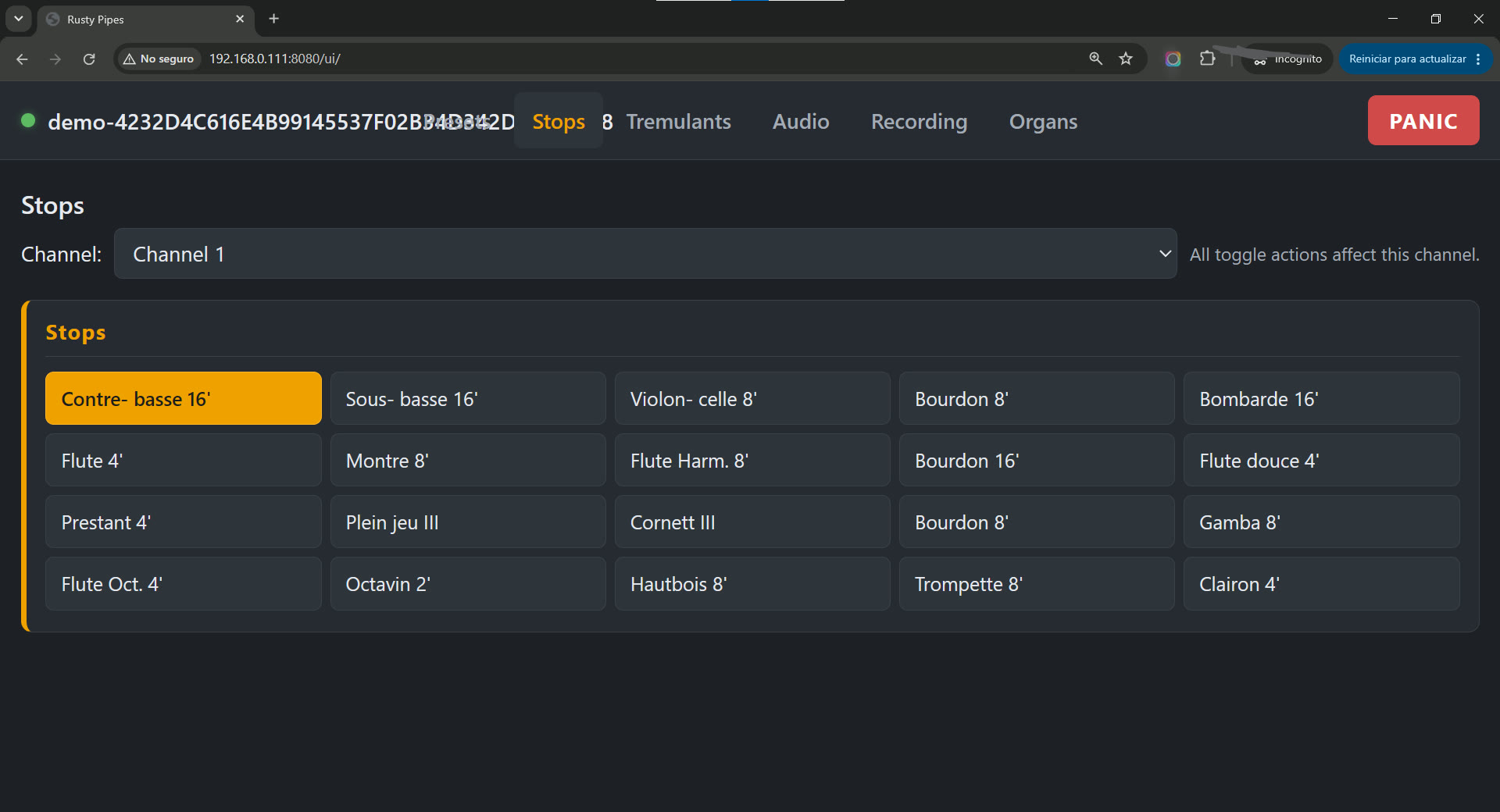Enable the Plein jeu III stop
The height and width of the screenshot is (812, 1500).
(467, 522)
